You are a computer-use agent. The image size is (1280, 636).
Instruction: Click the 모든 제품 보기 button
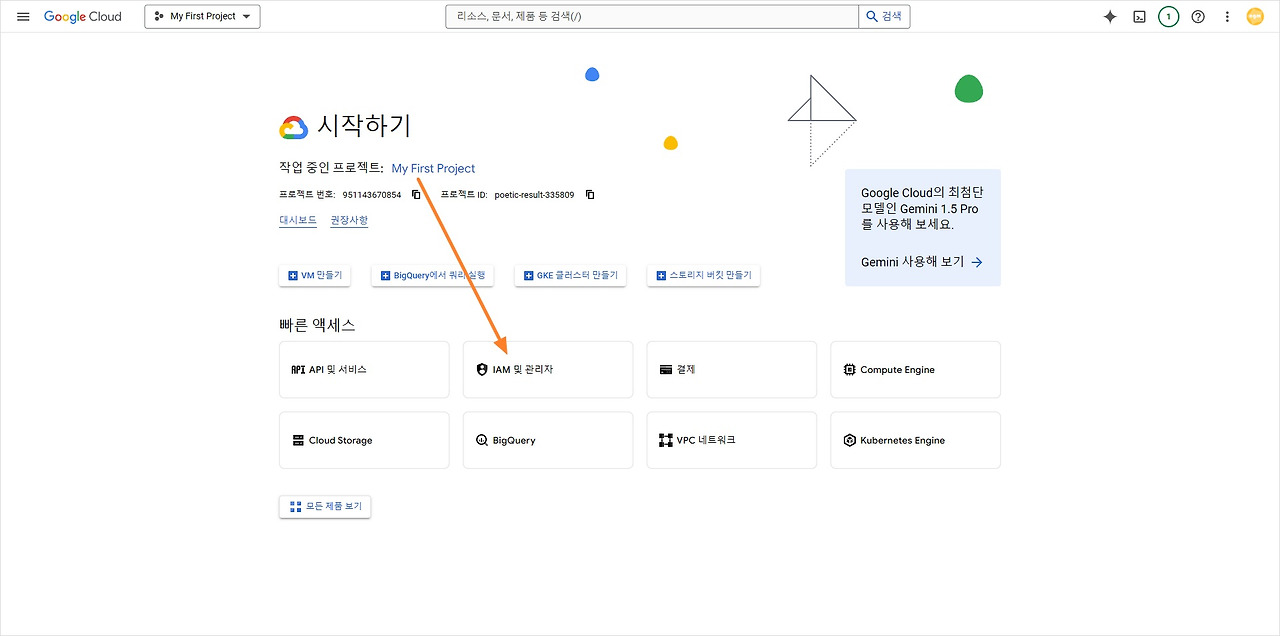325,507
